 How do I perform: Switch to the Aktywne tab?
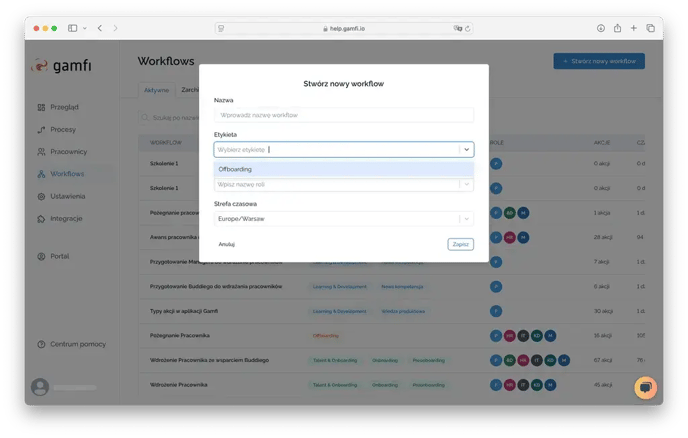156,90
